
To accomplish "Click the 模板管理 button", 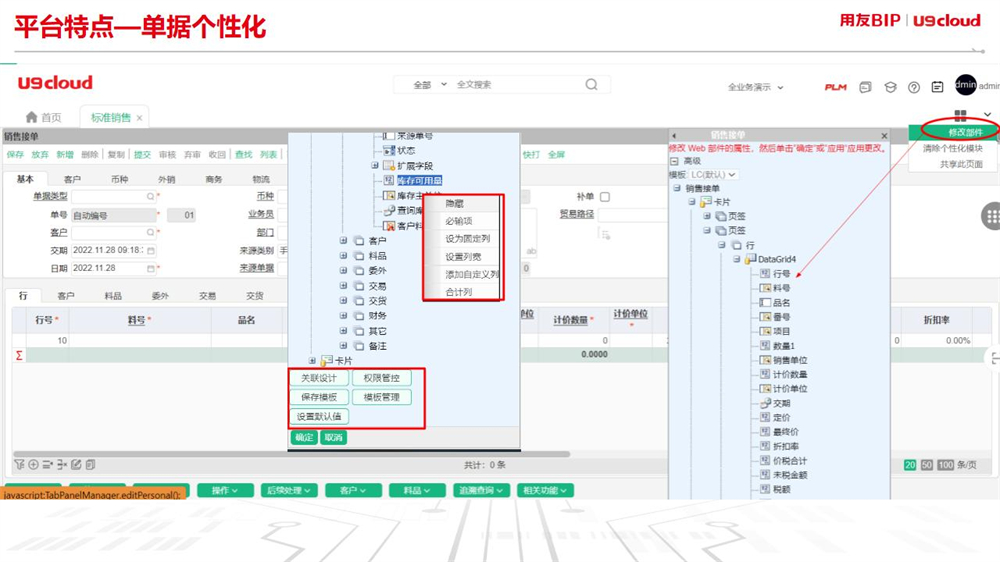I will click(x=381, y=397).
